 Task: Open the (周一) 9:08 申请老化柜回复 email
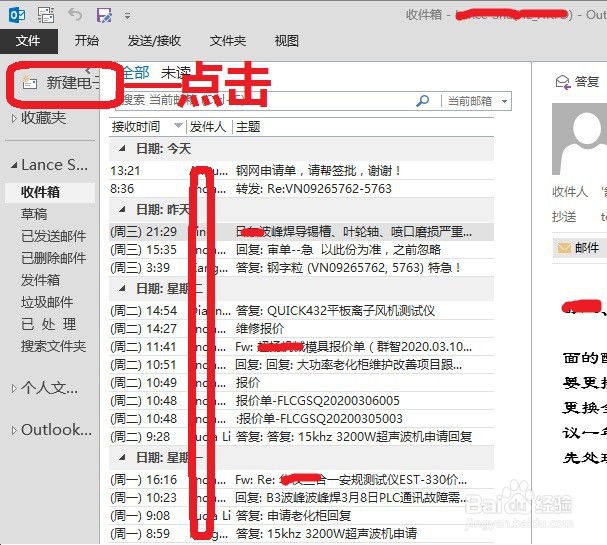[302, 516]
